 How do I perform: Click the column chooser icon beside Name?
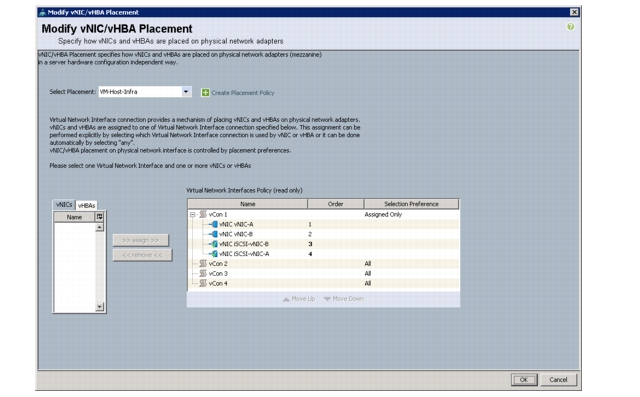pyautogui.click(x=100, y=217)
